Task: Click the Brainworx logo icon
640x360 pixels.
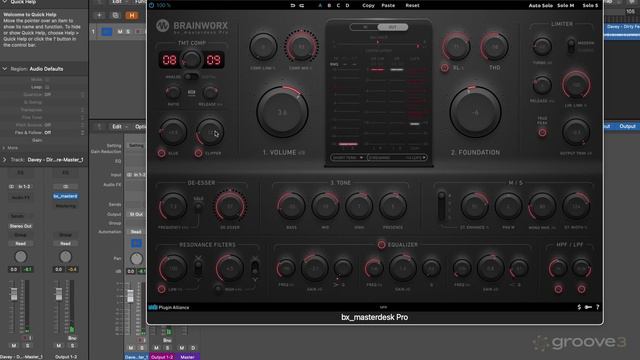Action: 162,25
